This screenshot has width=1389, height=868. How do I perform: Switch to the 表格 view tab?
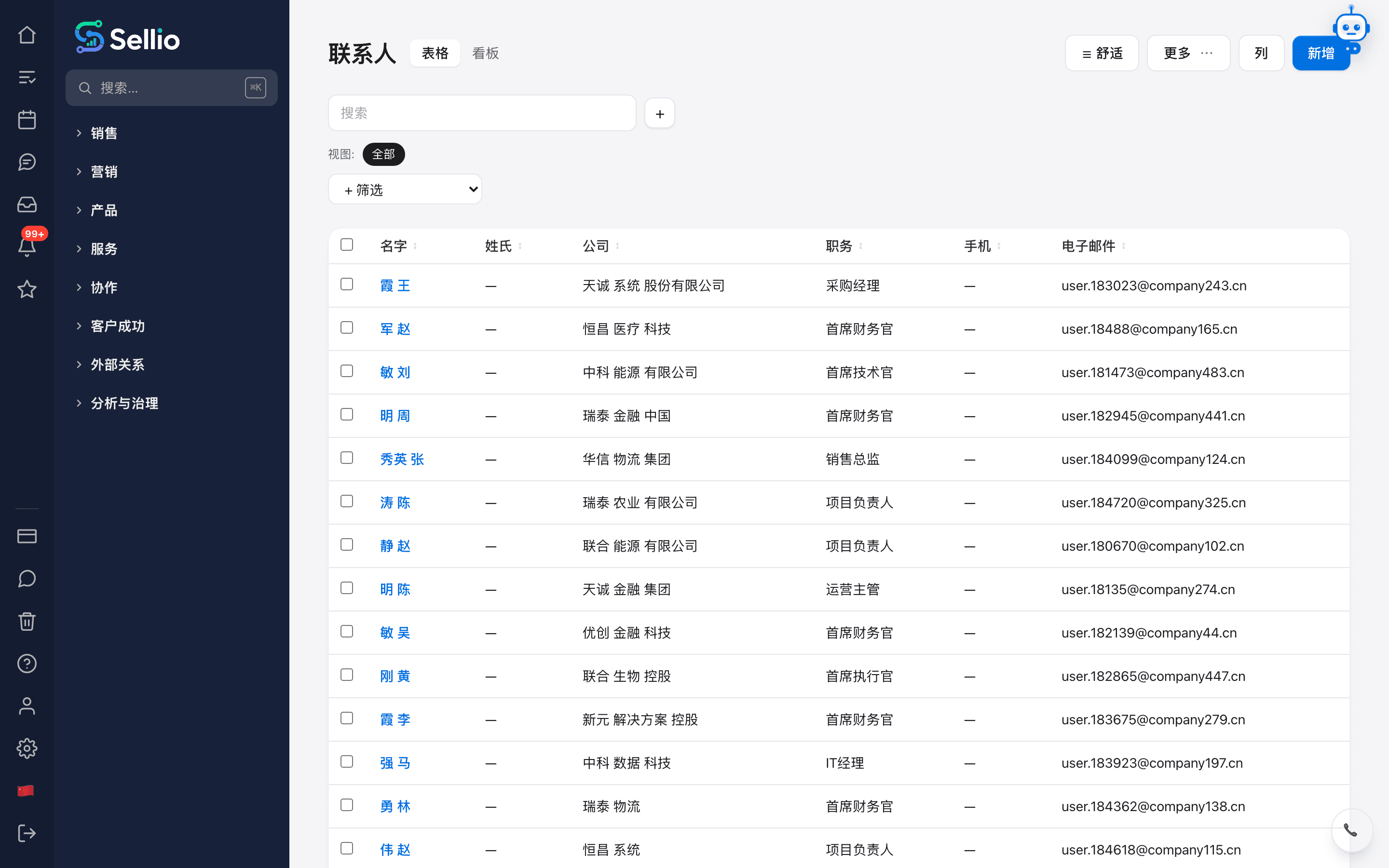435,54
